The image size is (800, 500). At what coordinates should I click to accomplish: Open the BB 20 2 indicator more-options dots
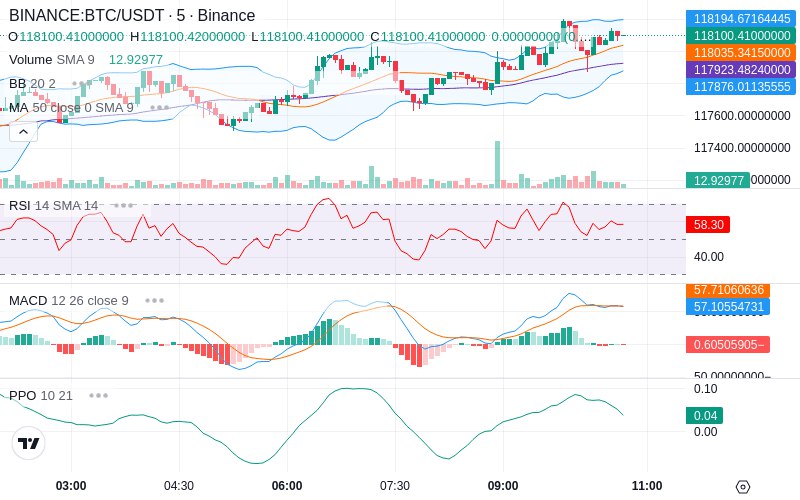coord(82,83)
